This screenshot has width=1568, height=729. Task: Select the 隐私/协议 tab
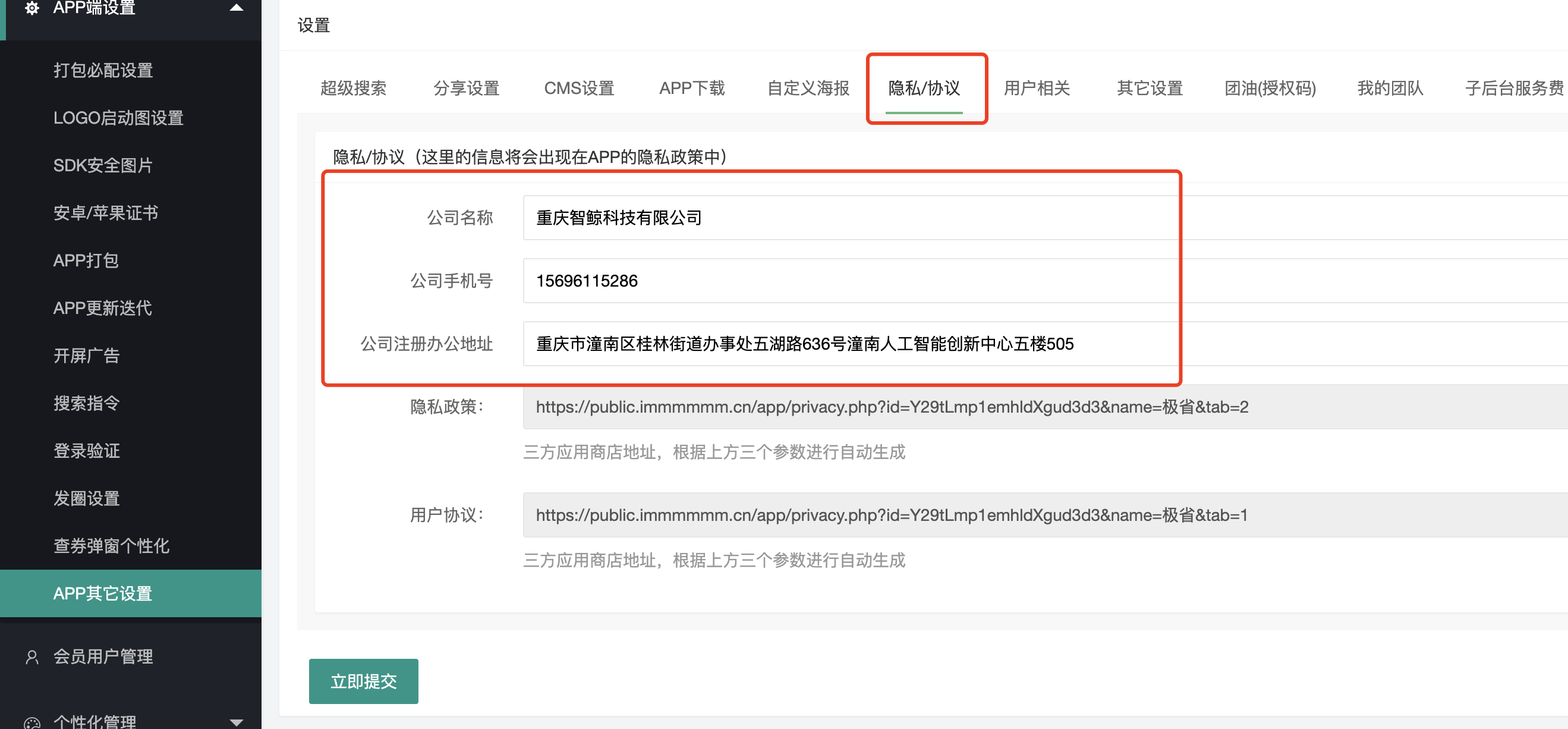tap(924, 89)
